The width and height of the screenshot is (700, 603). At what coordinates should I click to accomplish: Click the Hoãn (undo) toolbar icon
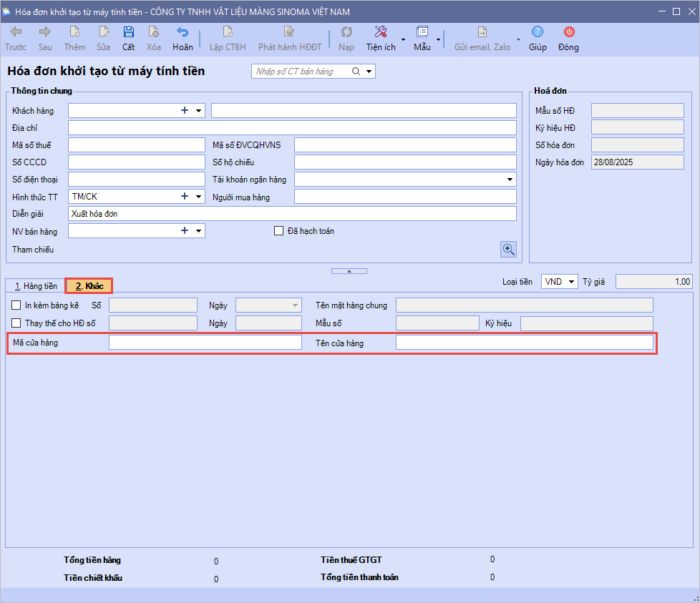point(182,33)
